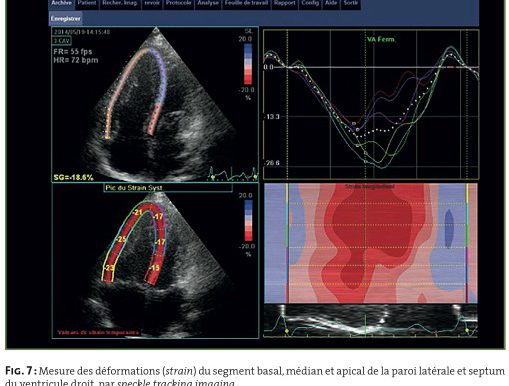509x386 pixels.
Task: Click the VA Ferm marker on strain graph
Action: pos(381,39)
